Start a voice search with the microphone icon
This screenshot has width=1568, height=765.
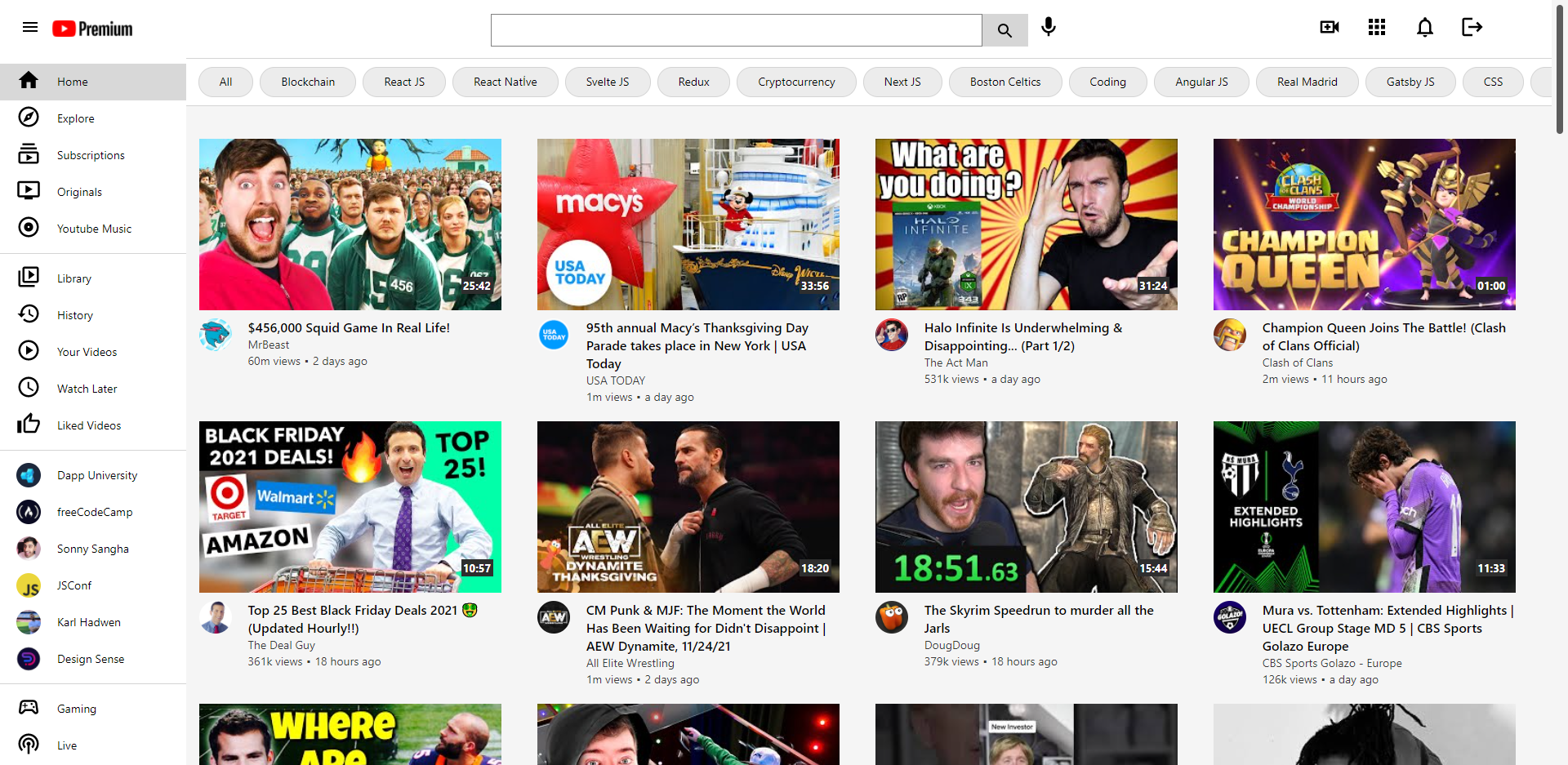click(1048, 27)
